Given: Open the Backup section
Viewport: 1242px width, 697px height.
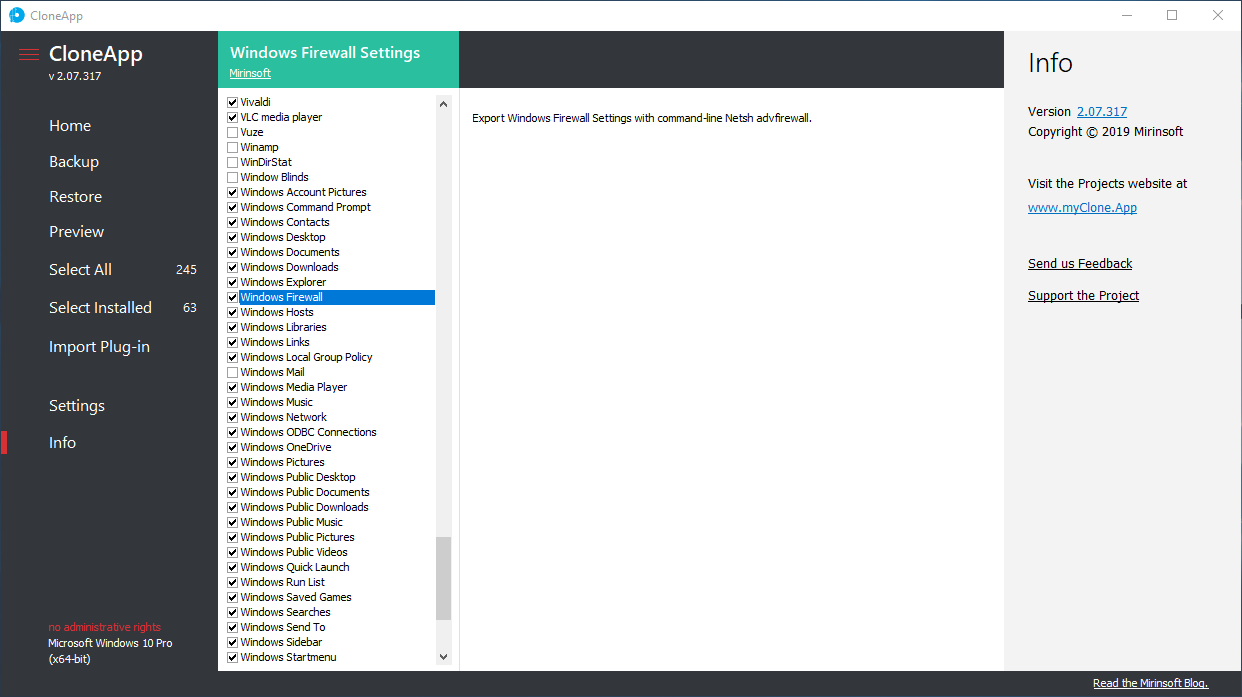Looking at the screenshot, I should [x=74, y=162].
